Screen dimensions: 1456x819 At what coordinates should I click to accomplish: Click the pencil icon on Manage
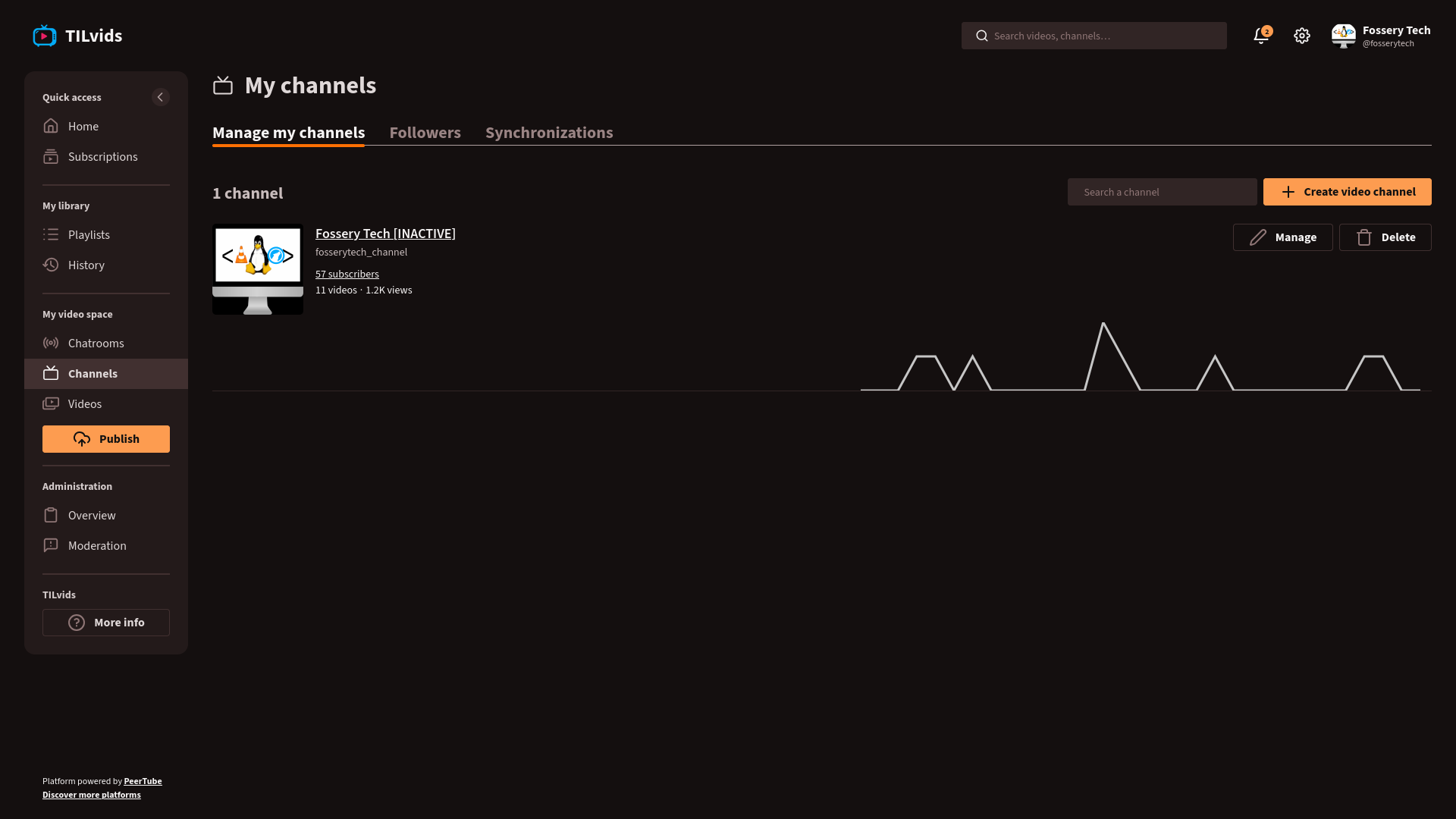(1258, 237)
